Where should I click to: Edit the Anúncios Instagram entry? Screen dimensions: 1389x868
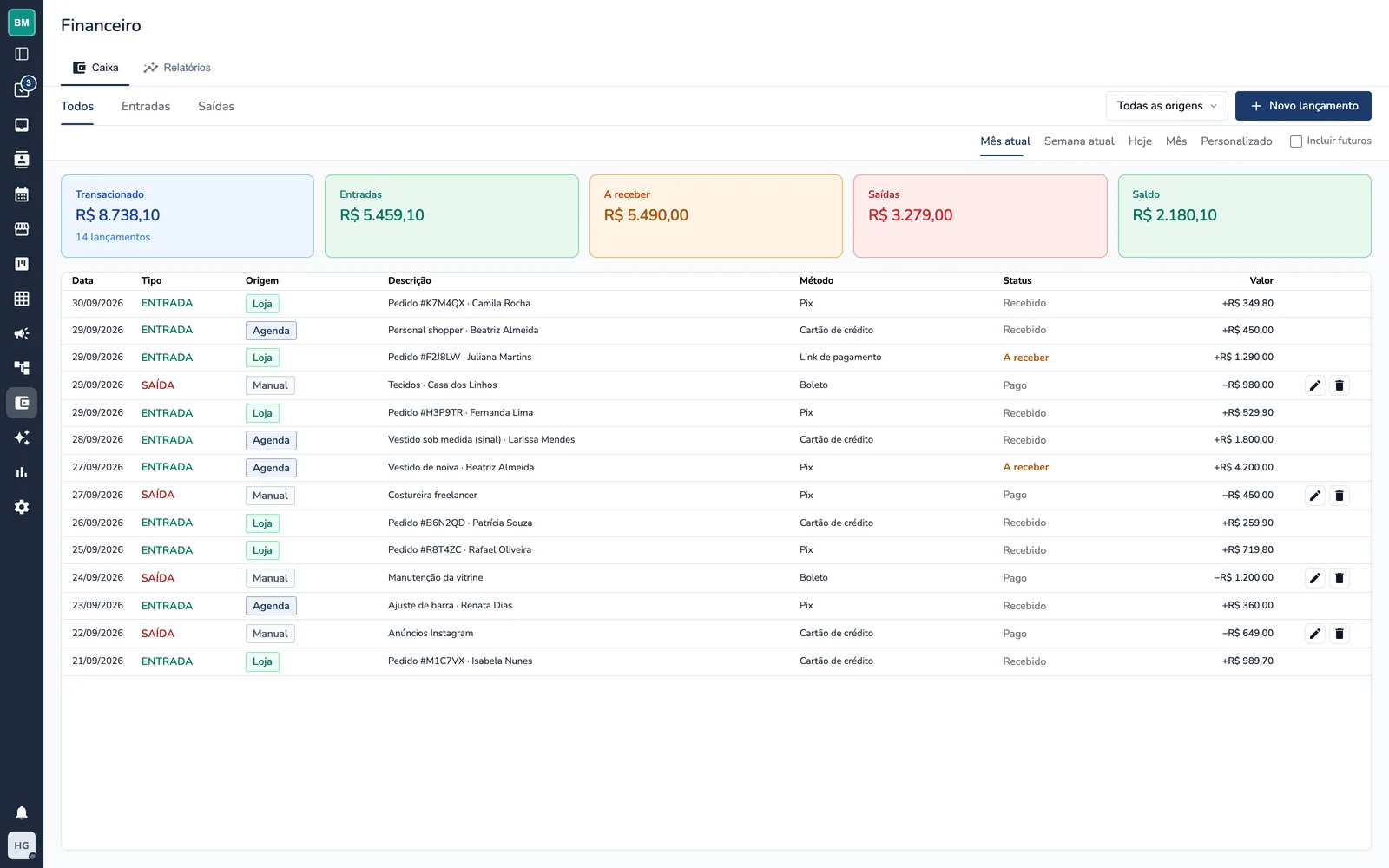[x=1315, y=634]
